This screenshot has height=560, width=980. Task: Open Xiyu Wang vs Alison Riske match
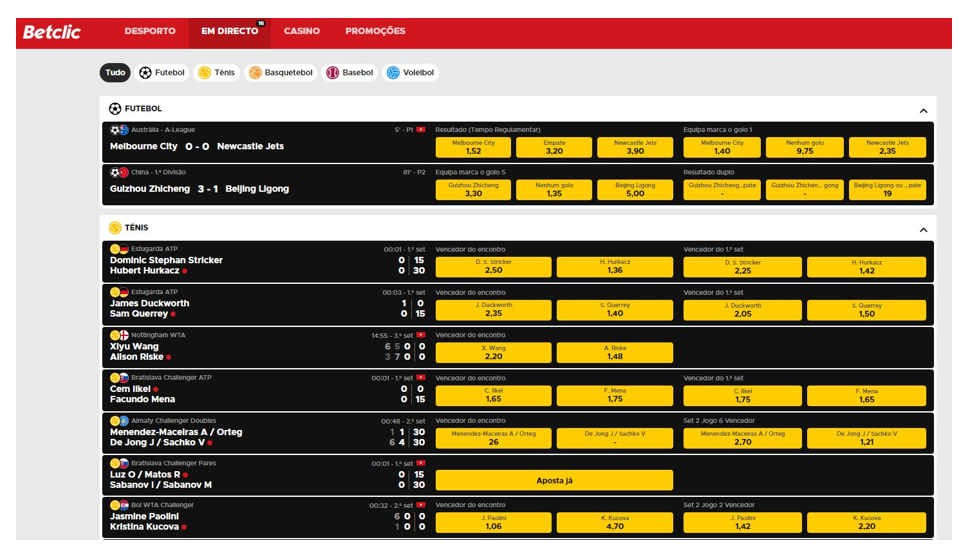140,352
